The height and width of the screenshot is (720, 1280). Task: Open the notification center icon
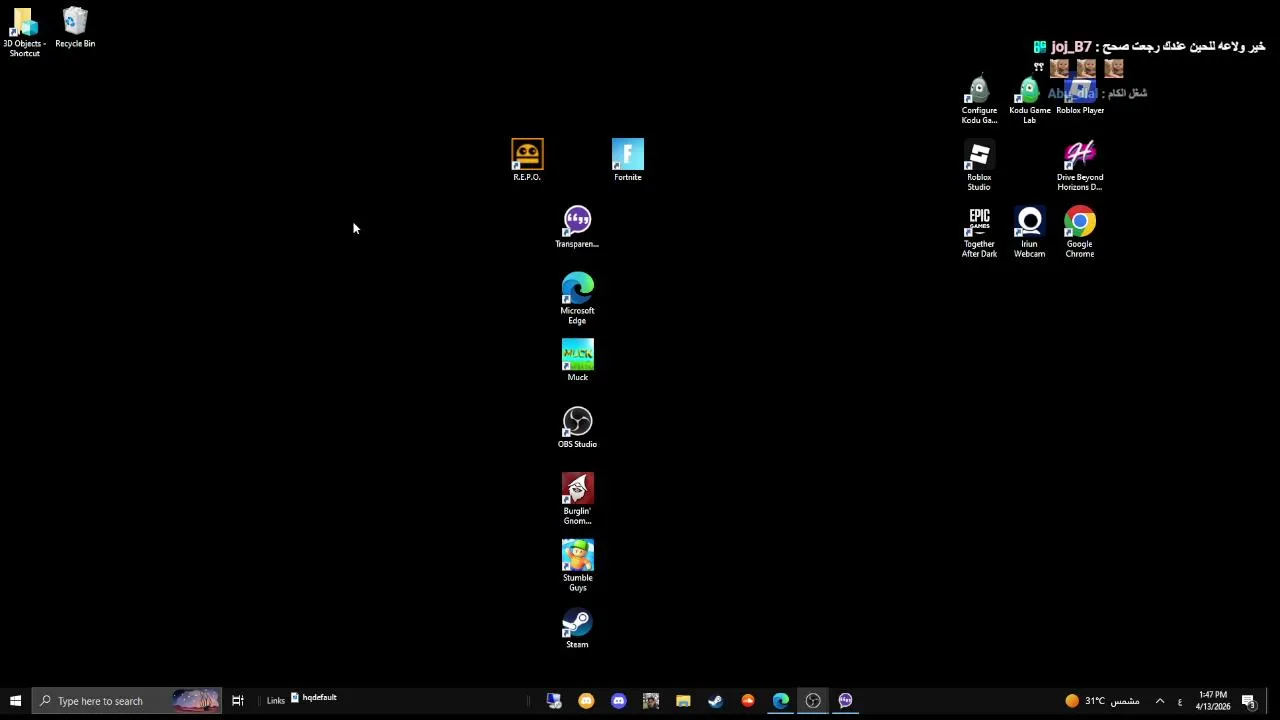(x=1248, y=701)
